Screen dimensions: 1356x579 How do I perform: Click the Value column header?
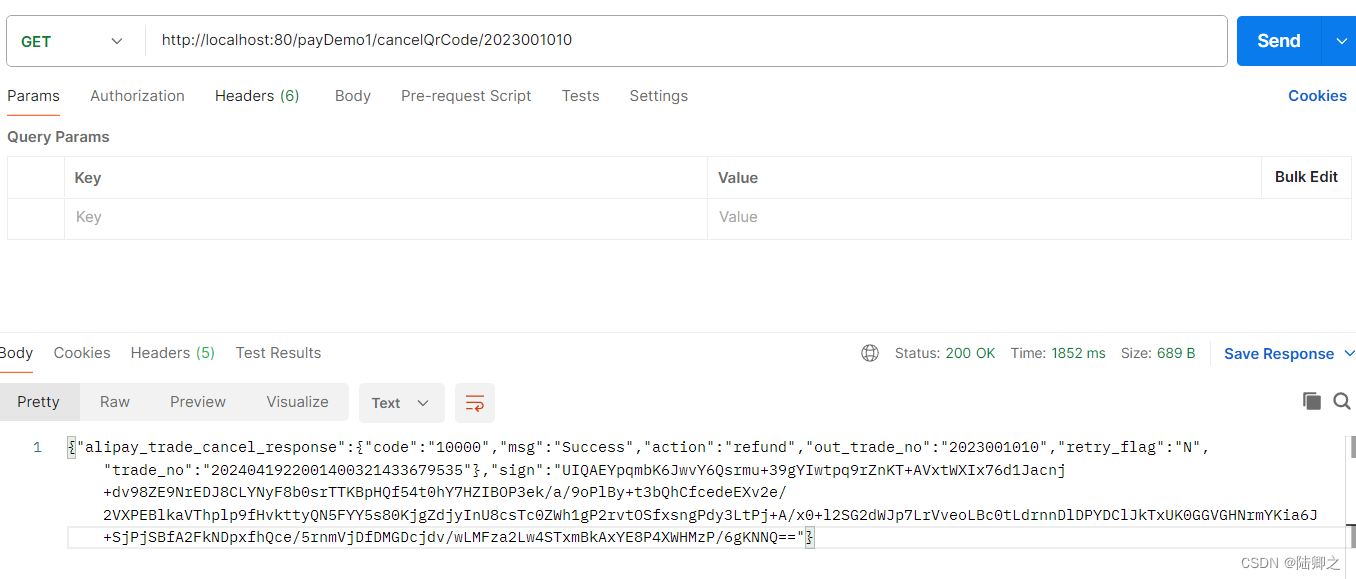coord(738,178)
